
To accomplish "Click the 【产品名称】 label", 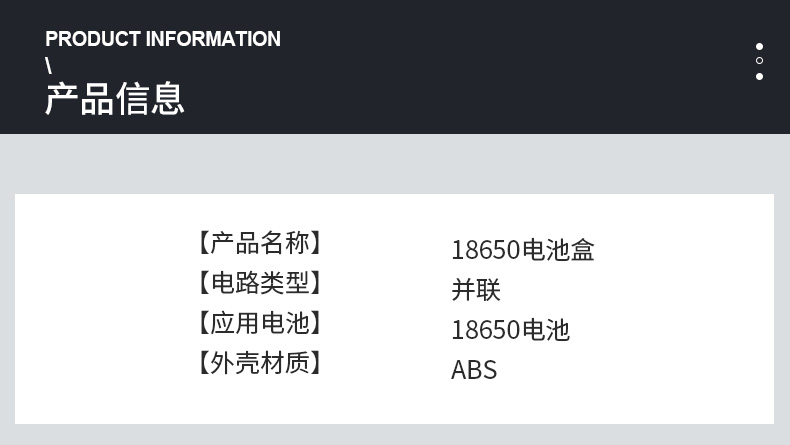I will pos(260,243).
